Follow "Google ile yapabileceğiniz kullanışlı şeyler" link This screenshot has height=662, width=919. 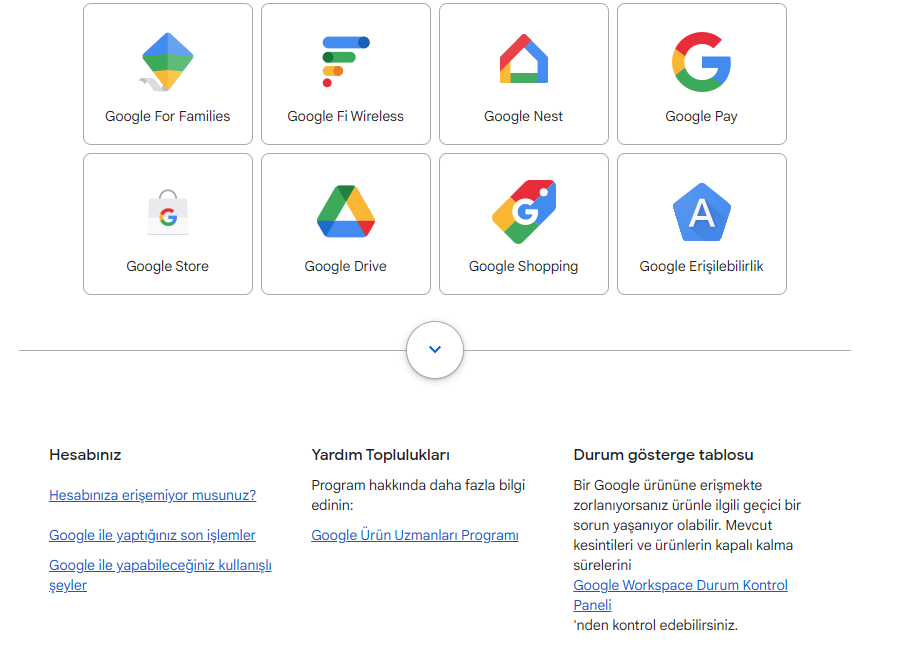[160, 575]
